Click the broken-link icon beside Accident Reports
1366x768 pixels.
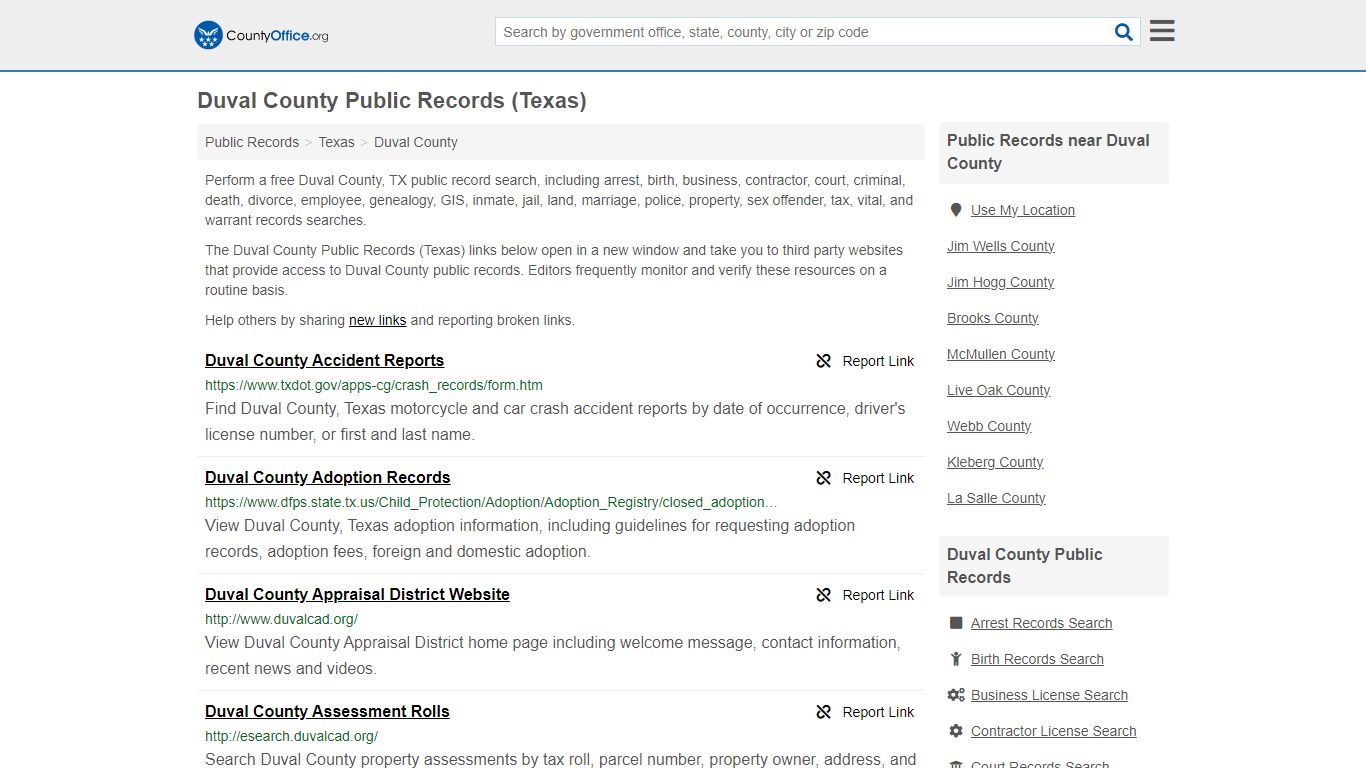(824, 361)
